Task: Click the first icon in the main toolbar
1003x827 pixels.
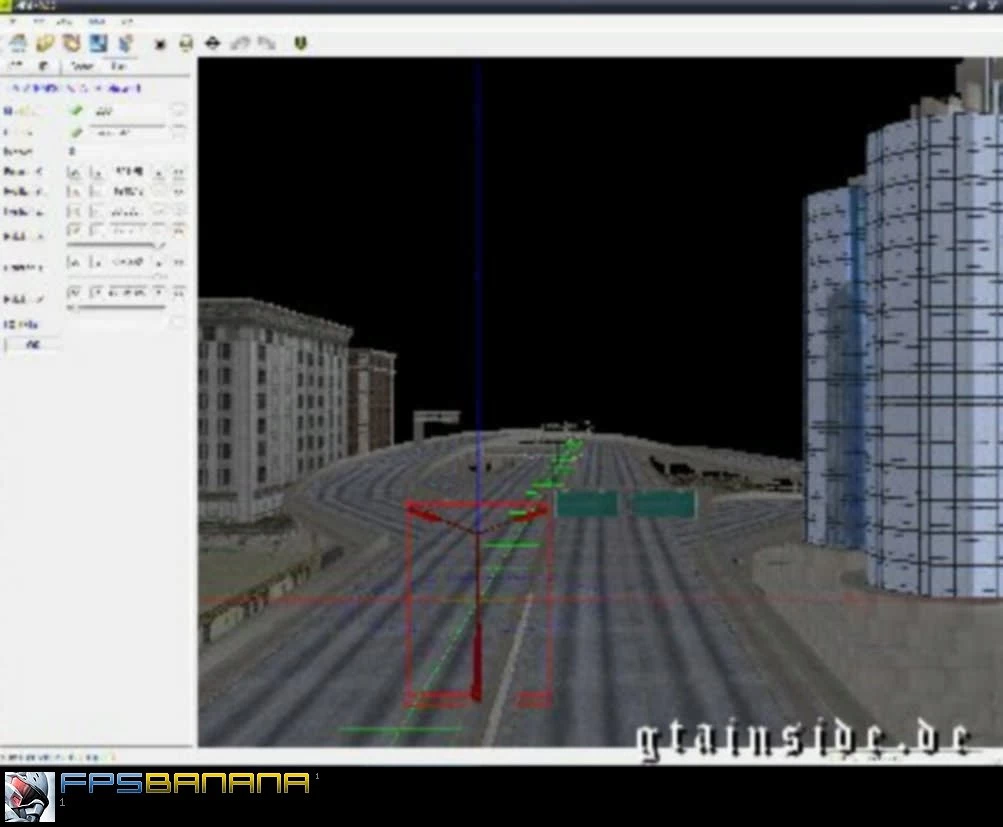Action: click(x=19, y=43)
